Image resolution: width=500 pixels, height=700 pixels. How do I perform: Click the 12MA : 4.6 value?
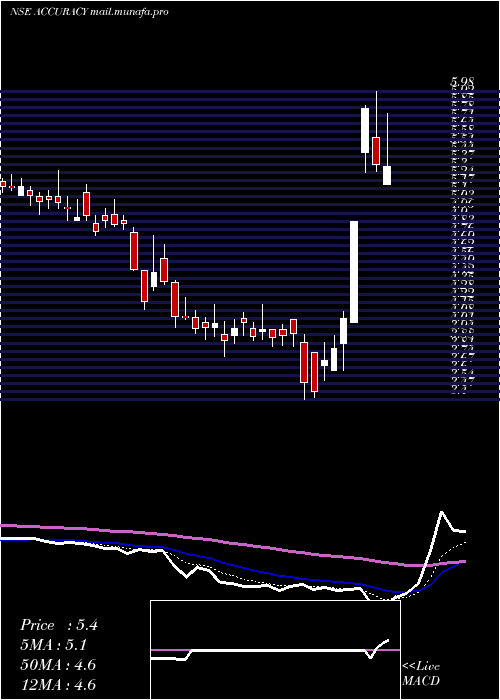click(58, 684)
